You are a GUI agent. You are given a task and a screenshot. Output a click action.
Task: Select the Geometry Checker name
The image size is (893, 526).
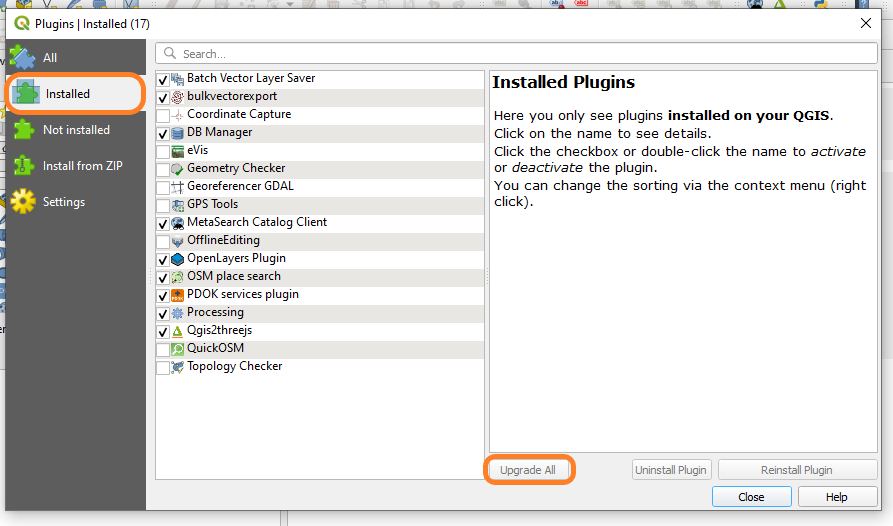(236, 168)
